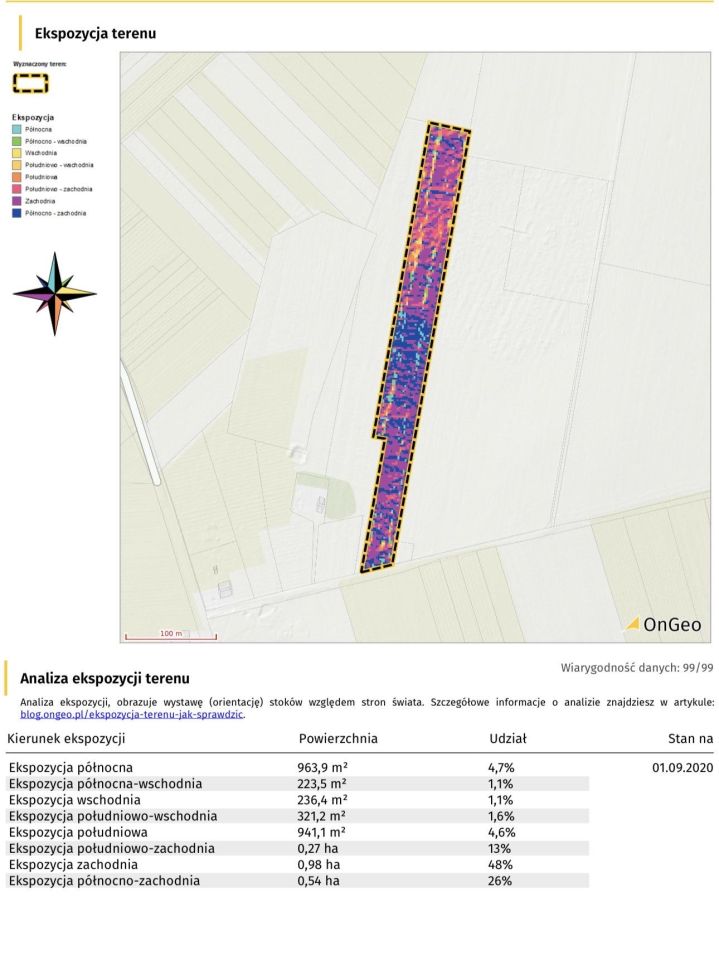The width and height of the screenshot is (719, 960).
Task: Click the Północno-zachodnia blue legend swatch
Action: pyautogui.click(x=17, y=213)
